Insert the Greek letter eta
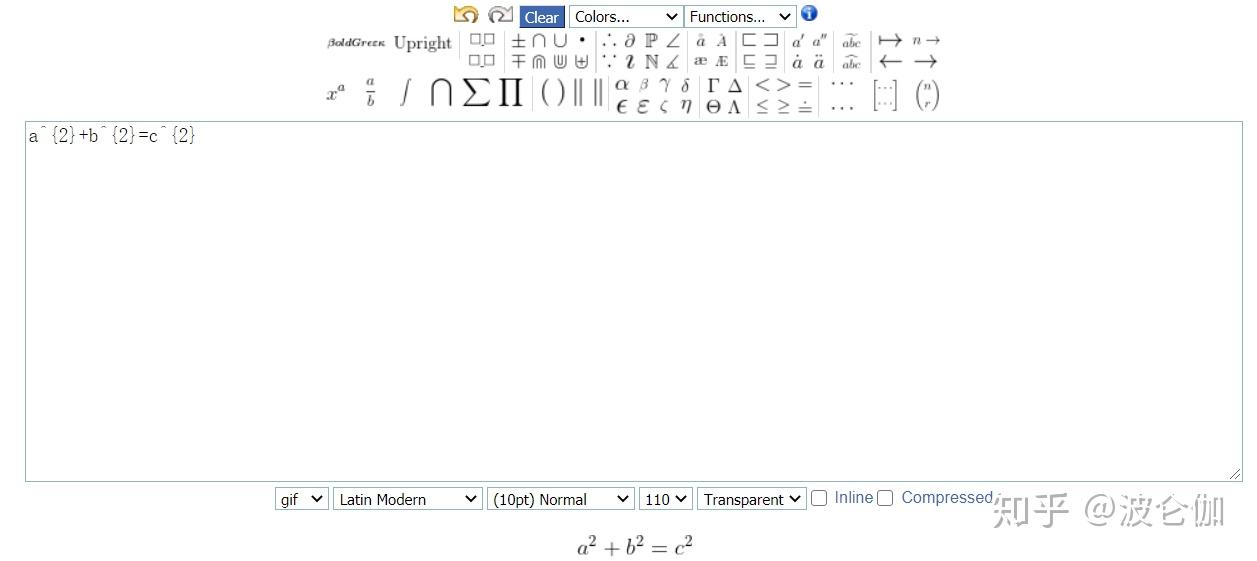 pos(686,106)
